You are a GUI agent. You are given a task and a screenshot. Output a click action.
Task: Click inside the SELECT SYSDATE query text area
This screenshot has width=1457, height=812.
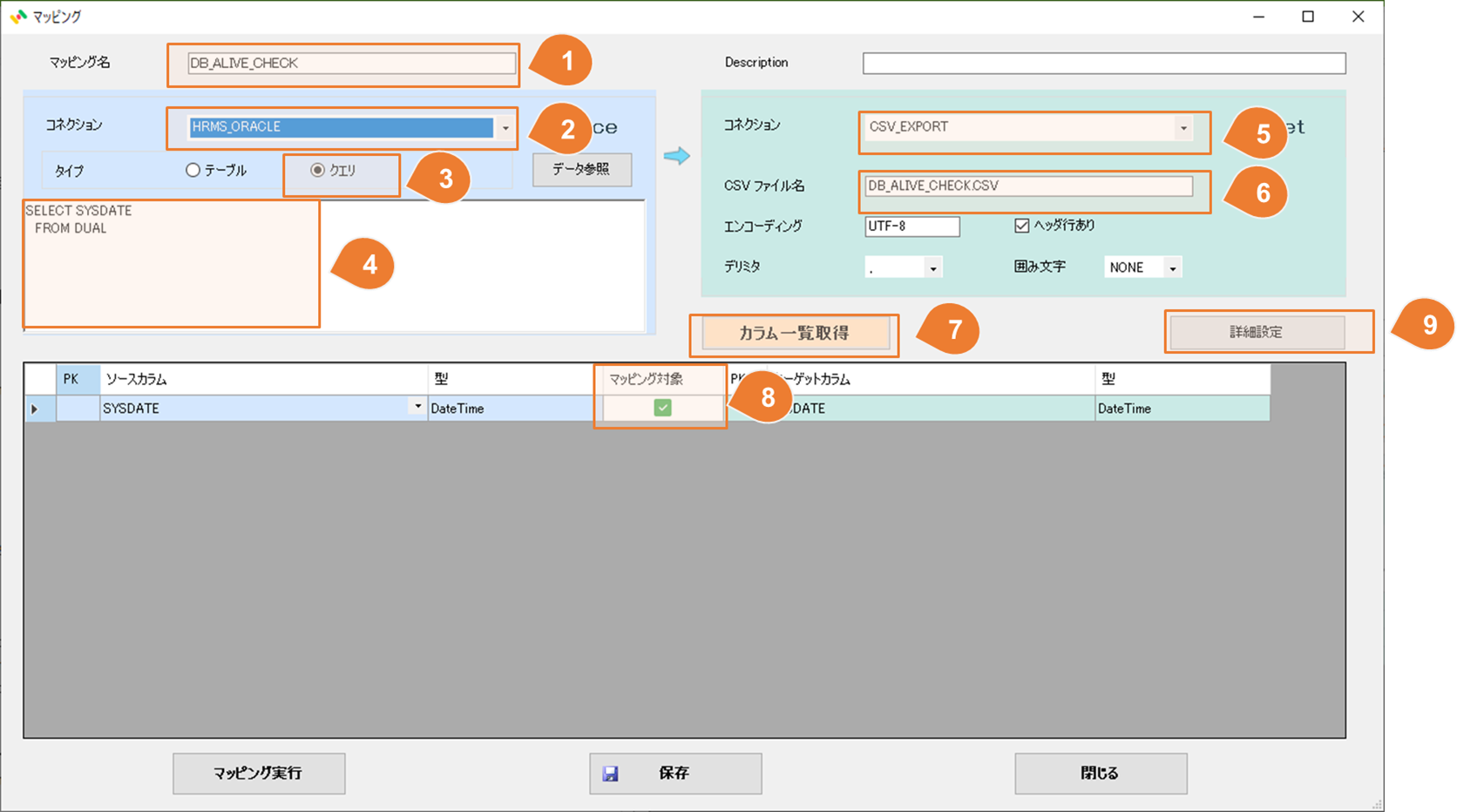click(334, 266)
